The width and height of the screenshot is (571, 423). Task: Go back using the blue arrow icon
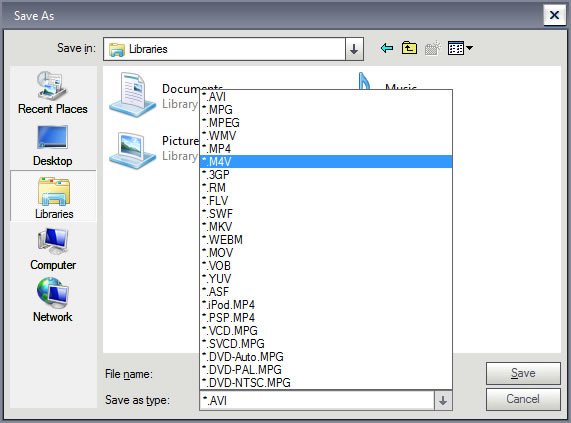point(386,48)
